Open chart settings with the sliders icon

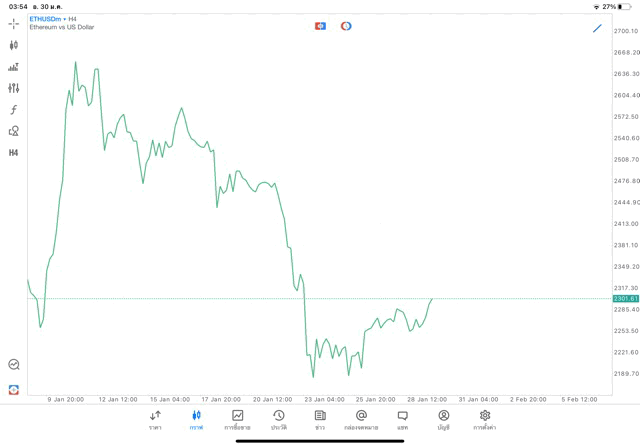[x=14, y=88]
